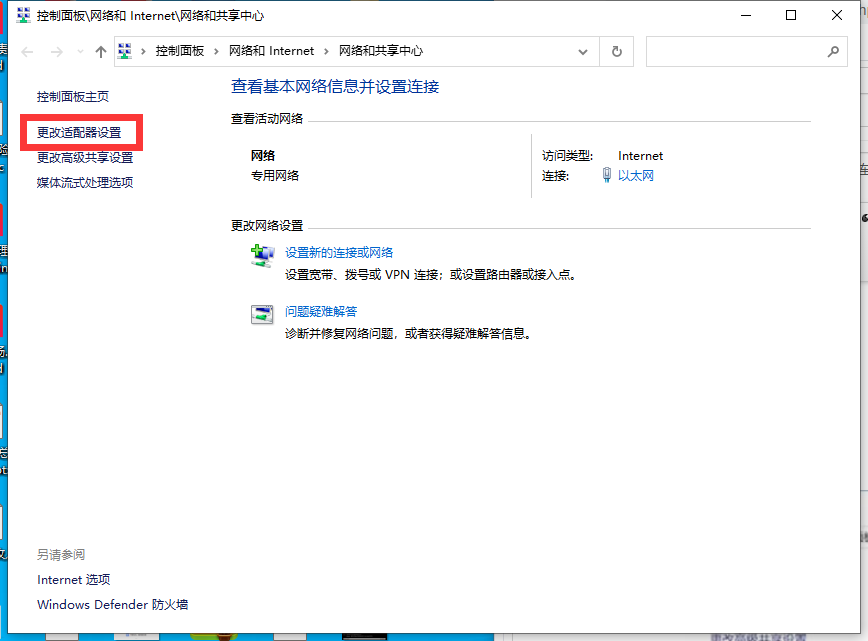Viewport: 868px width, 641px height.
Task: Click the Back navigation arrow
Action: coord(26,51)
